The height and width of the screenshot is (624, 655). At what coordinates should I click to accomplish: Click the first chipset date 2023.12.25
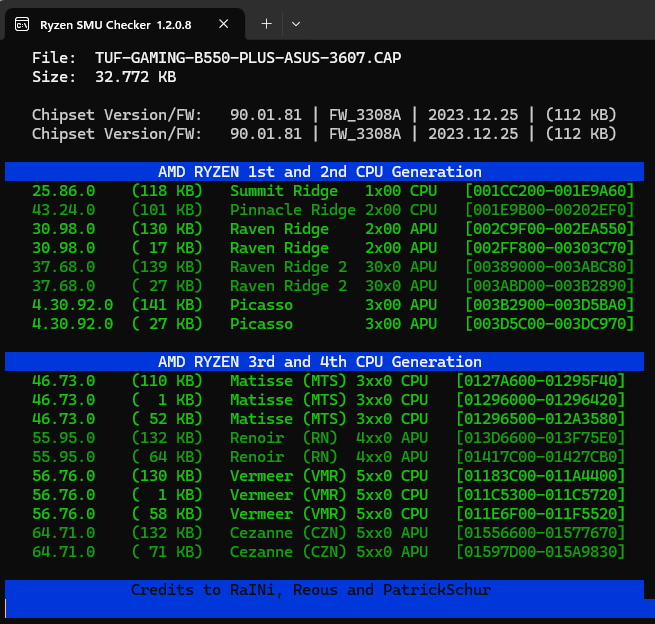(x=473, y=115)
